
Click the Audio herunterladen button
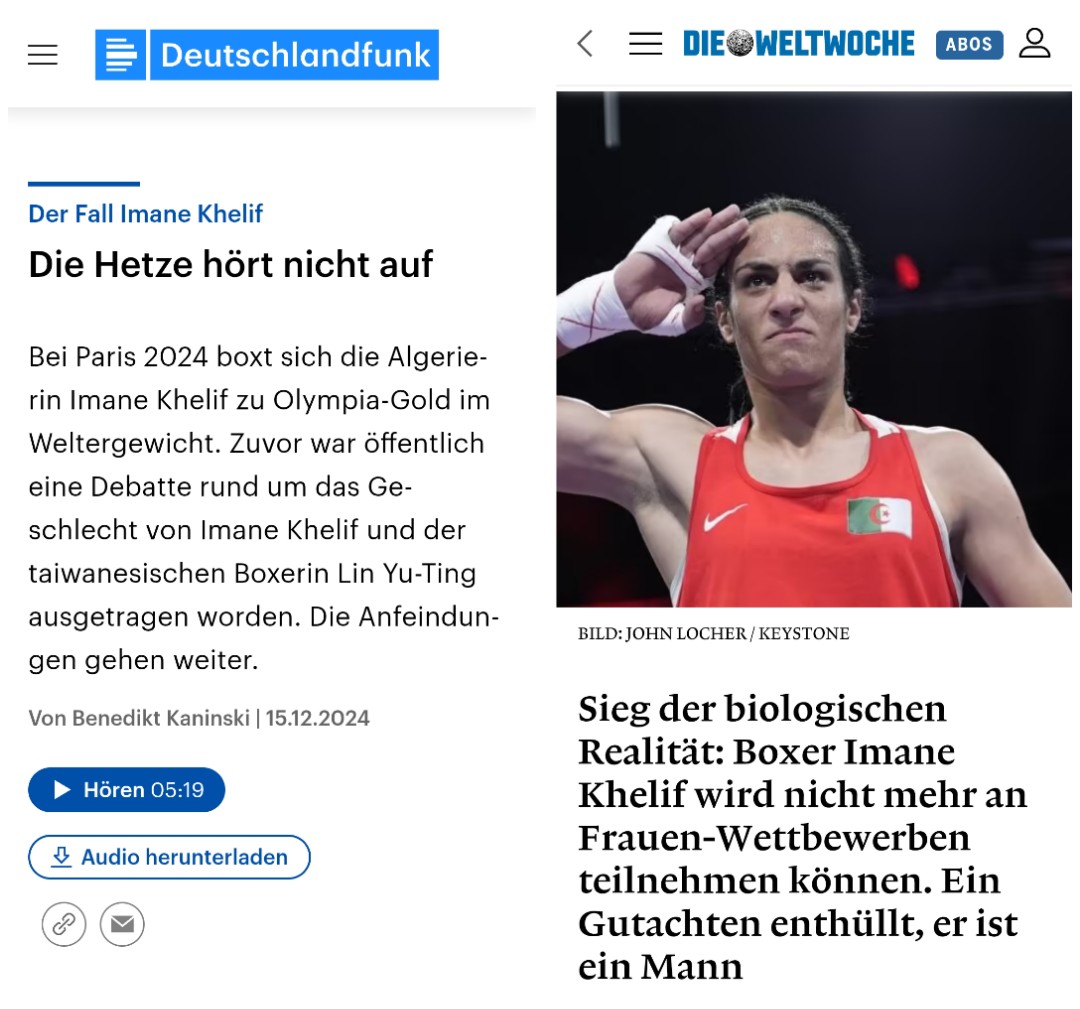click(x=169, y=857)
